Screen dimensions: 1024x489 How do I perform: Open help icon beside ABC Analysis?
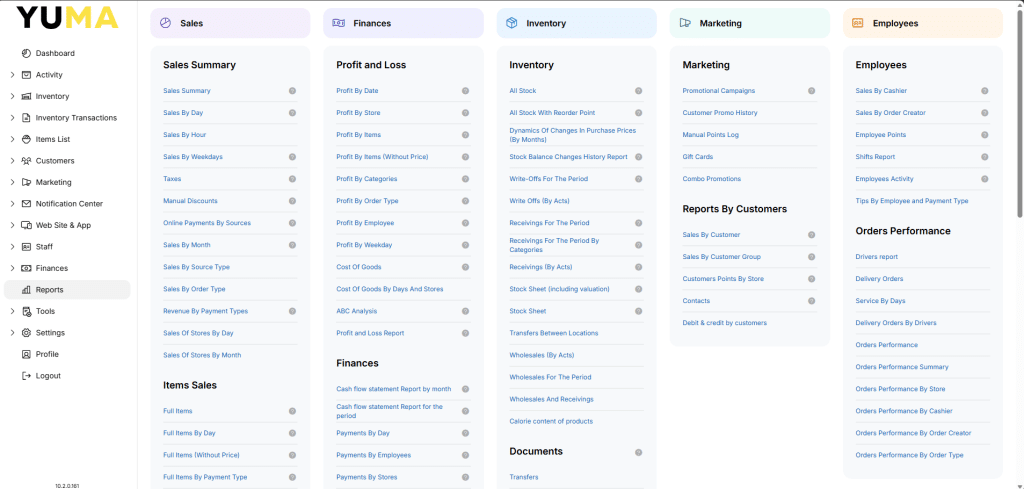(466, 311)
